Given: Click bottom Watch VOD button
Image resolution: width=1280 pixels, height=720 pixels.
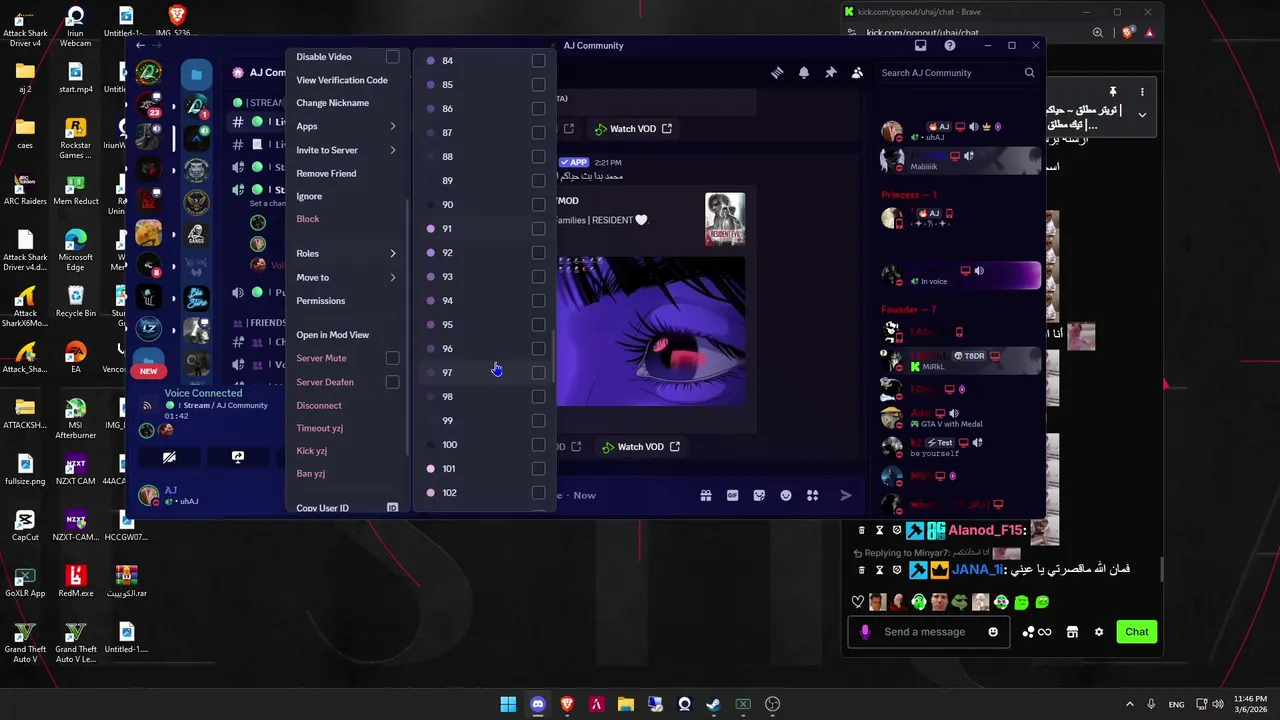Looking at the screenshot, I should pos(640,447).
